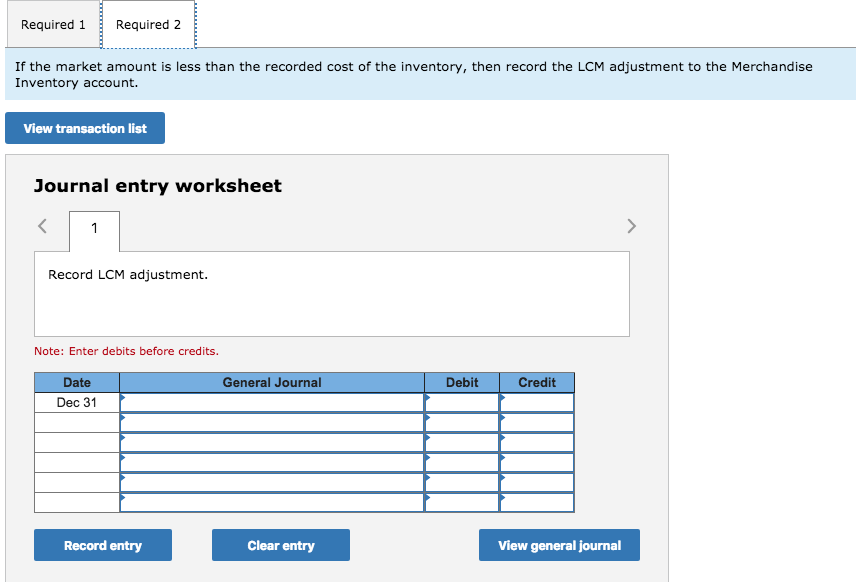Click the previous entry chevron arrow
This screenshot has height=582, width=866.
pyautogui.click(x=42, y=226)
